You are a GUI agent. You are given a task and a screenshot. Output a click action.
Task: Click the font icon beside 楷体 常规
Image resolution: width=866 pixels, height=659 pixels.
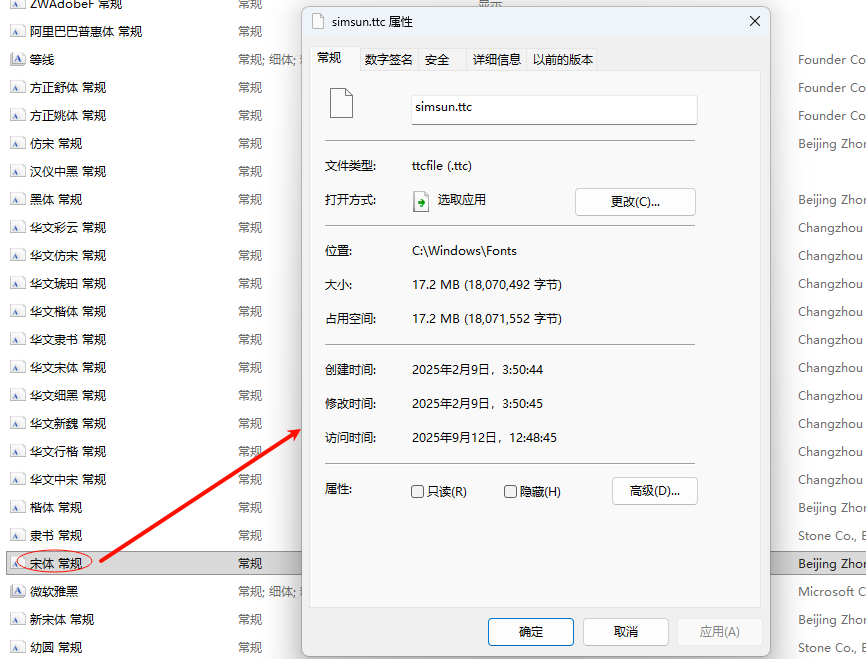[17, 508]
